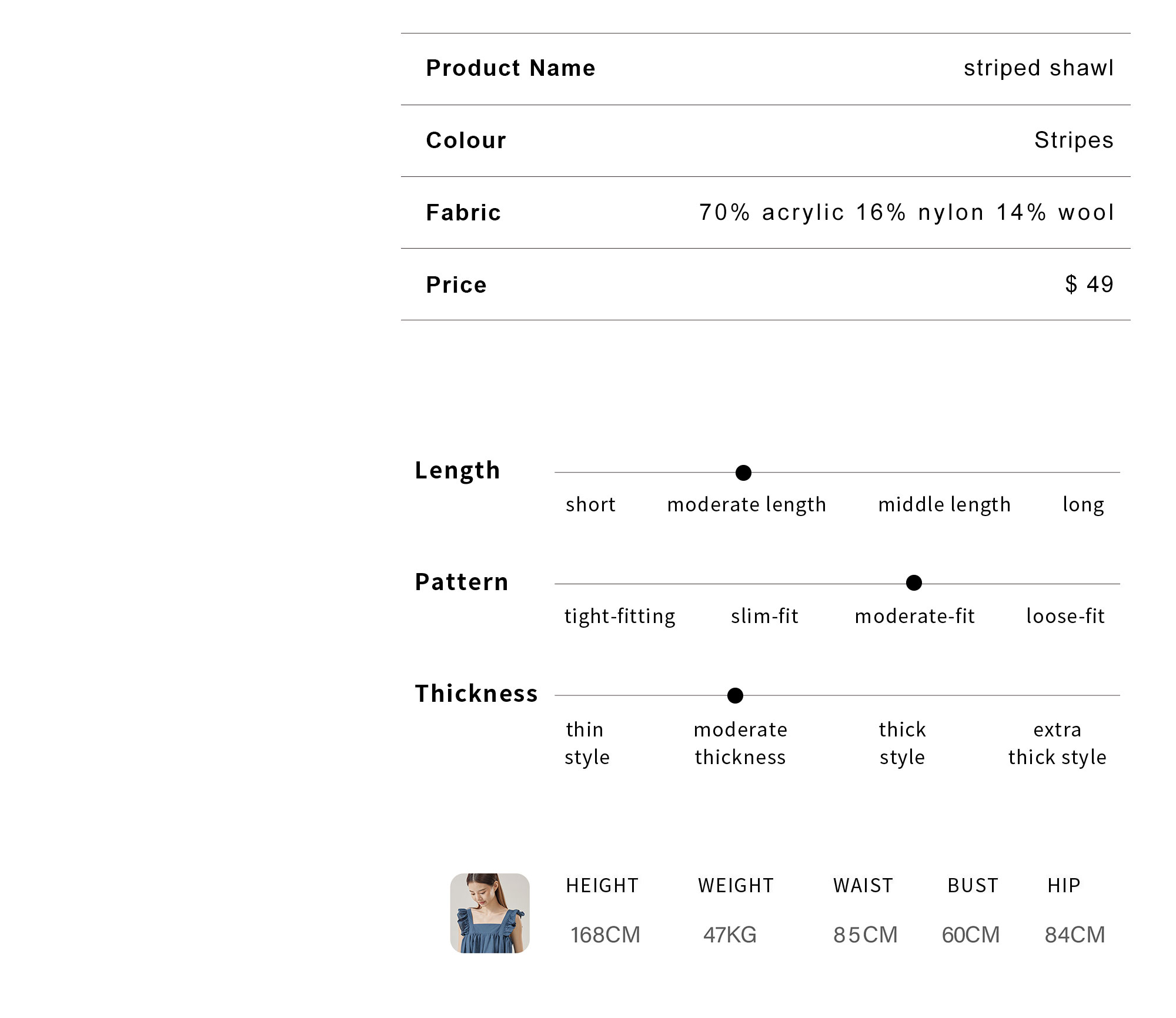Select the 'tight-fitting' pattern label
Screen dimensions: 1176x1018
click(x=620, y=616)
